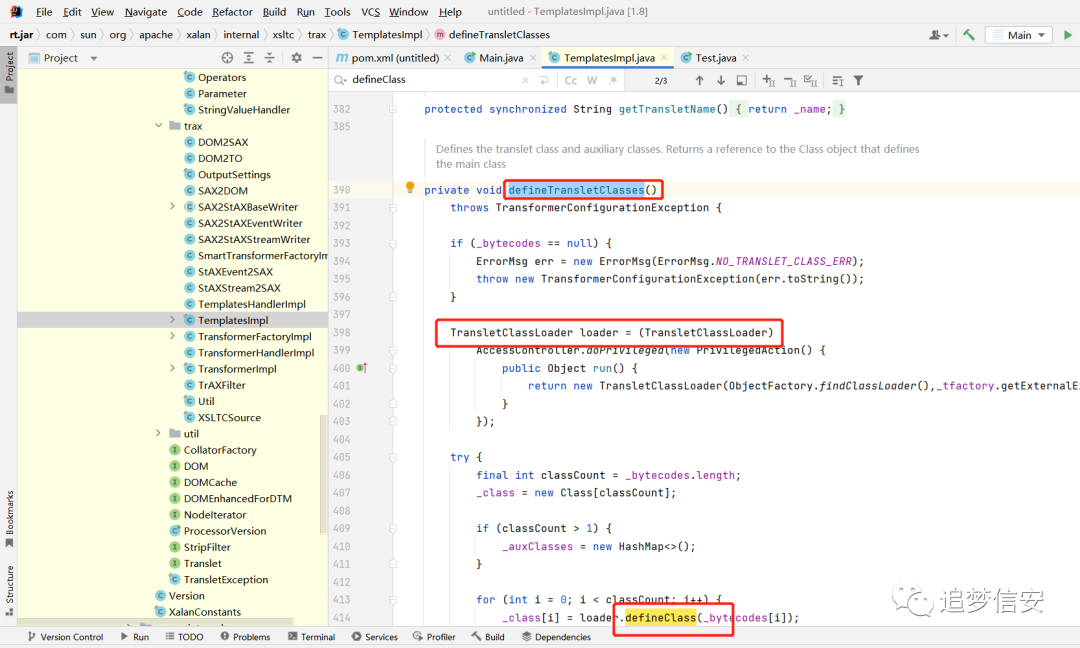Click the Build project hammer icon
The image size is (1080, 648).
click(x=969, y=34)
